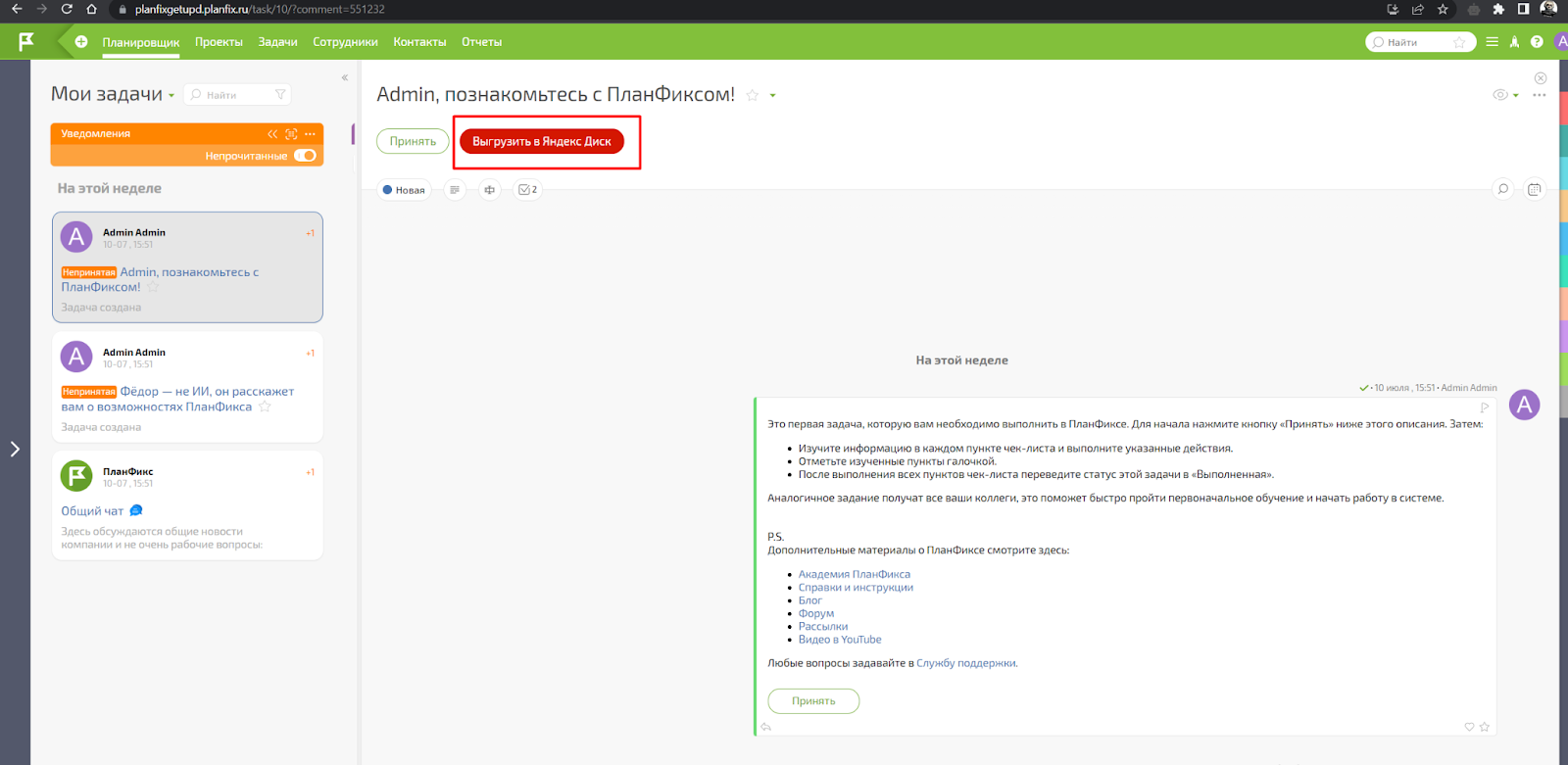Open the Сотрудники tab
1568x765 pixels.
click(345, 42)
